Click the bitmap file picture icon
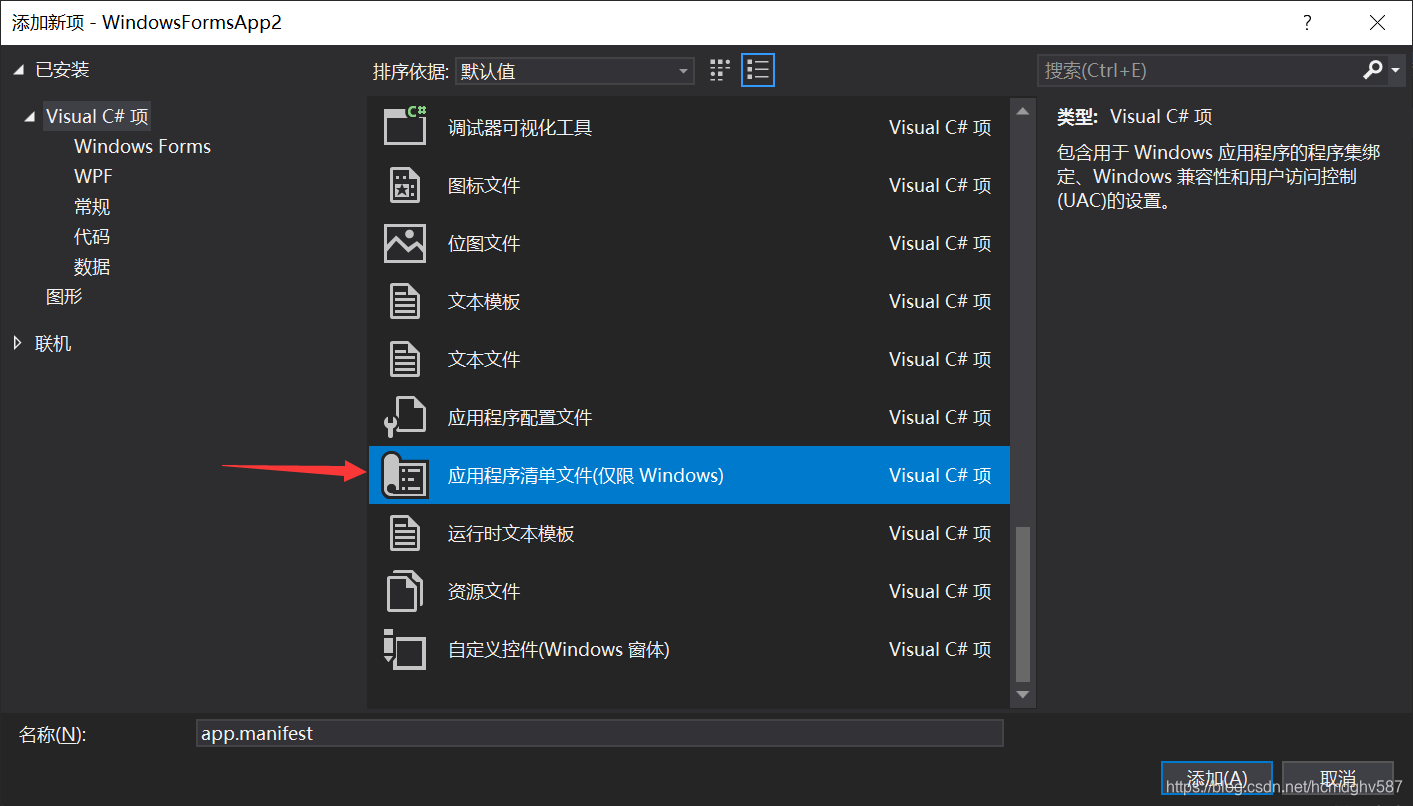This screenshot has width=1413, height=806. (405, 243)
